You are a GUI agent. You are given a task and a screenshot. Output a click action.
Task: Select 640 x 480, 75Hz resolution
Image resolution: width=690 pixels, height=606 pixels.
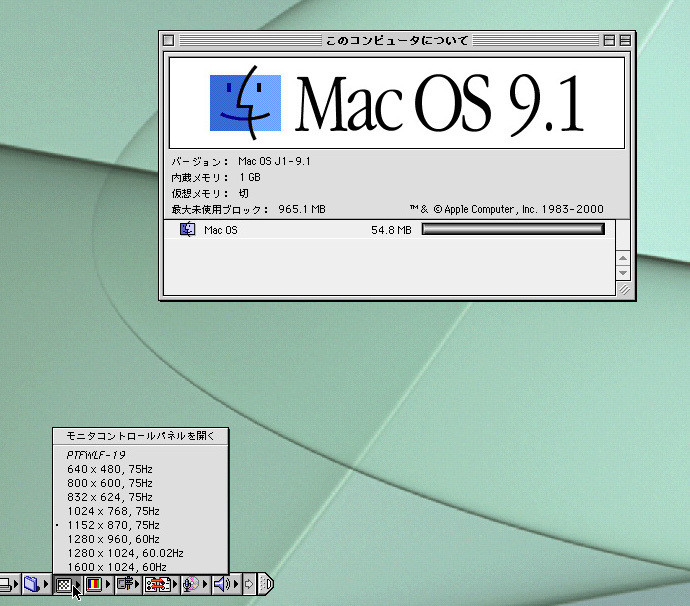(140, 469)
